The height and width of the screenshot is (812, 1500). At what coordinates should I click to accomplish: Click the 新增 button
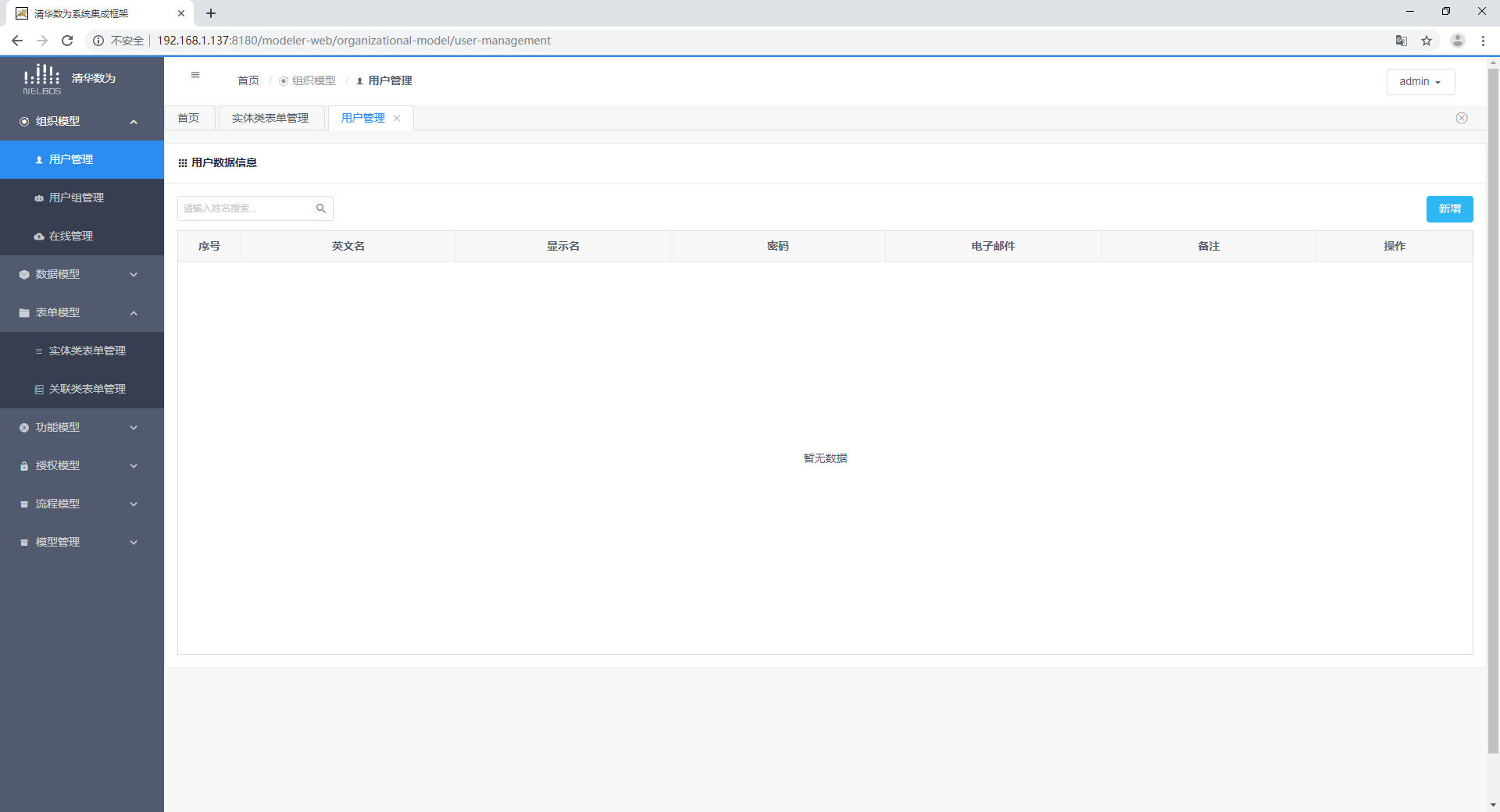pos(1449,208)
